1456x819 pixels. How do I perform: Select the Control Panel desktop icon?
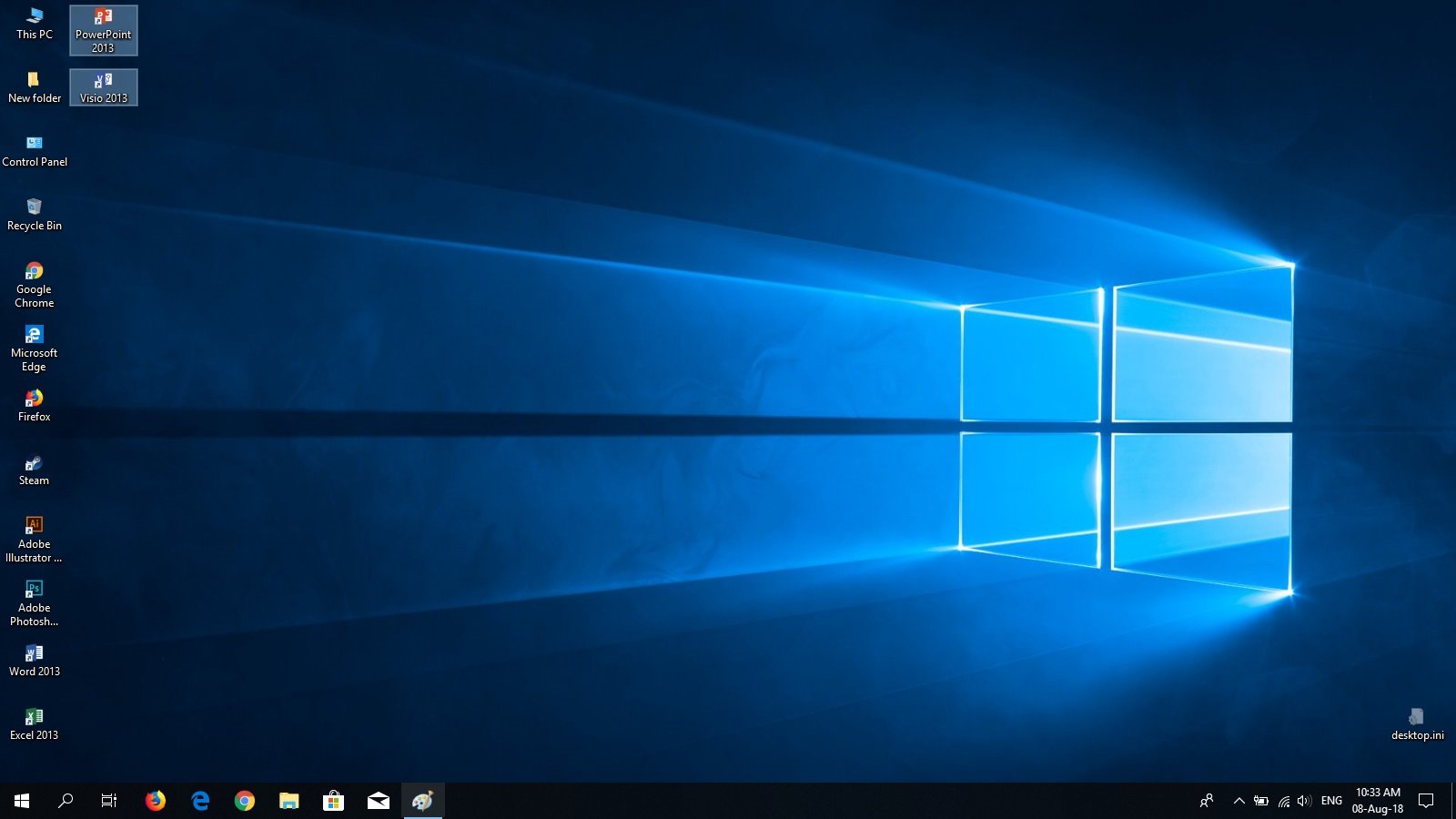point(34,150)
